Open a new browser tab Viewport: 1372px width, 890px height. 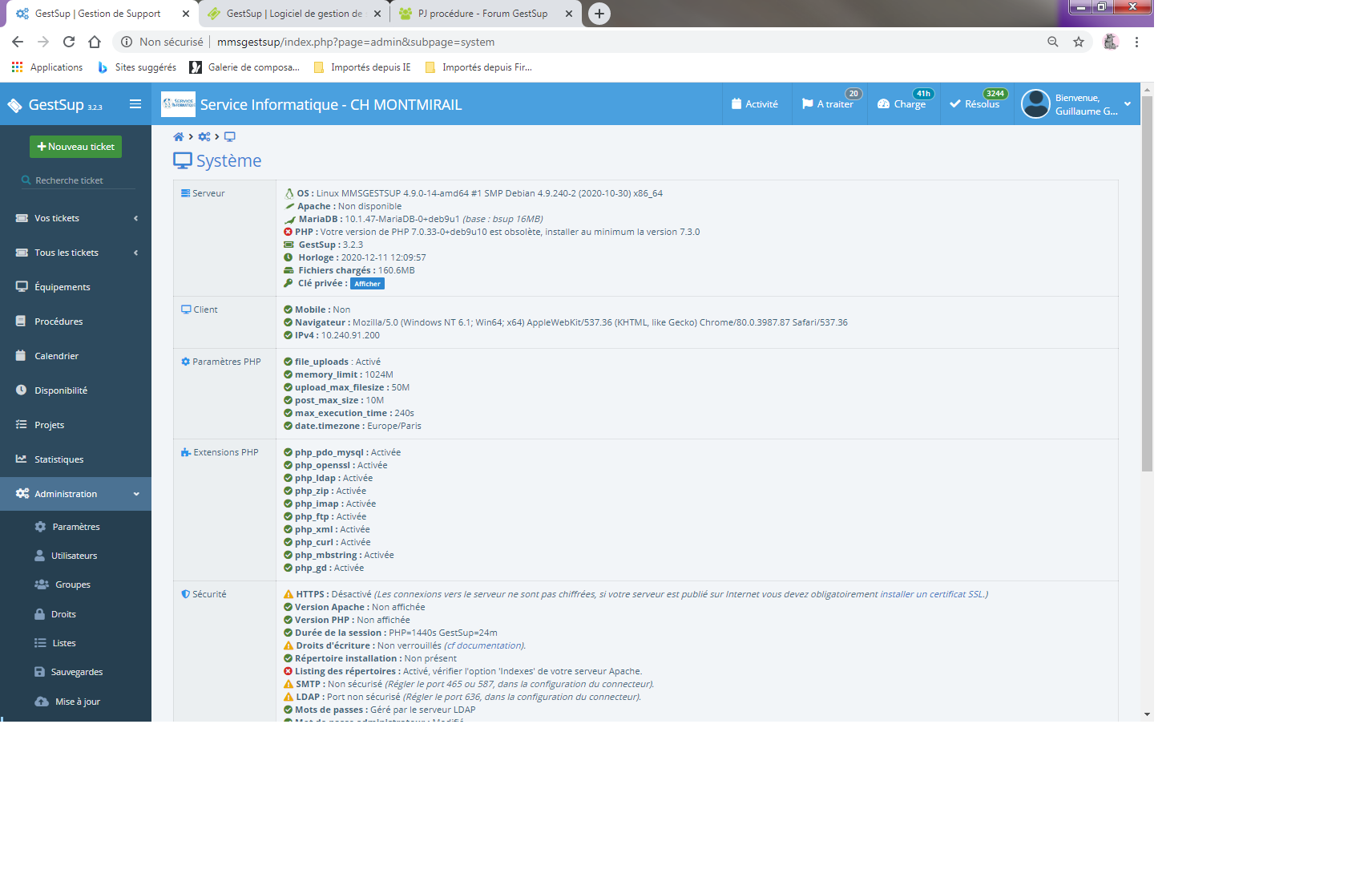(599, 14)
